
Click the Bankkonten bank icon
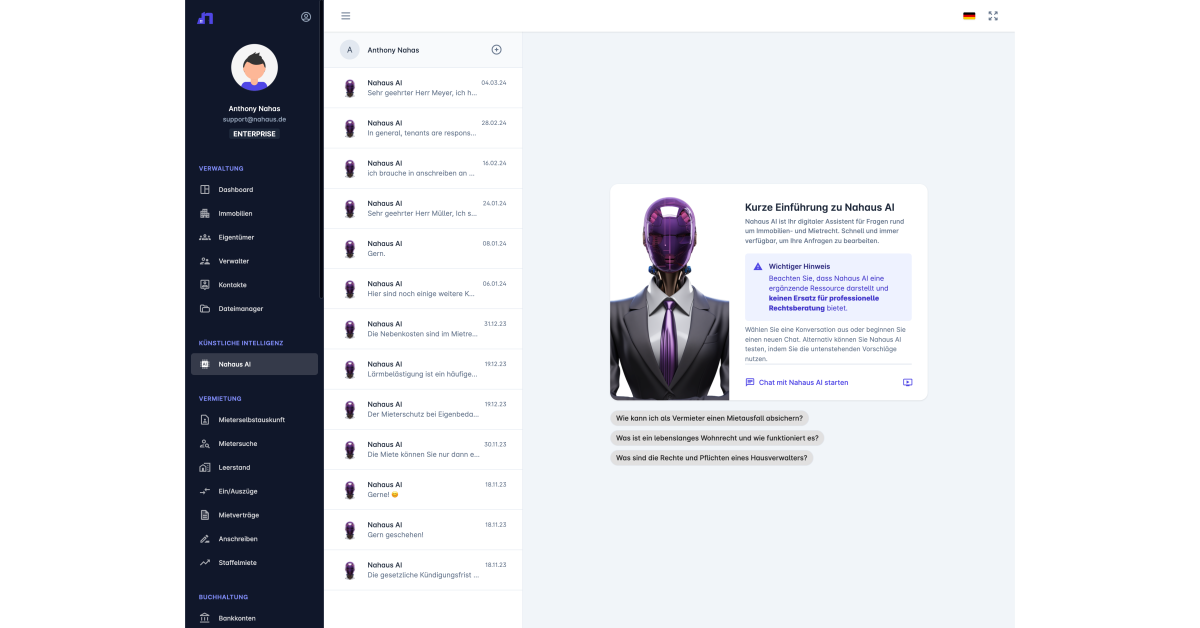click(205, 618)
